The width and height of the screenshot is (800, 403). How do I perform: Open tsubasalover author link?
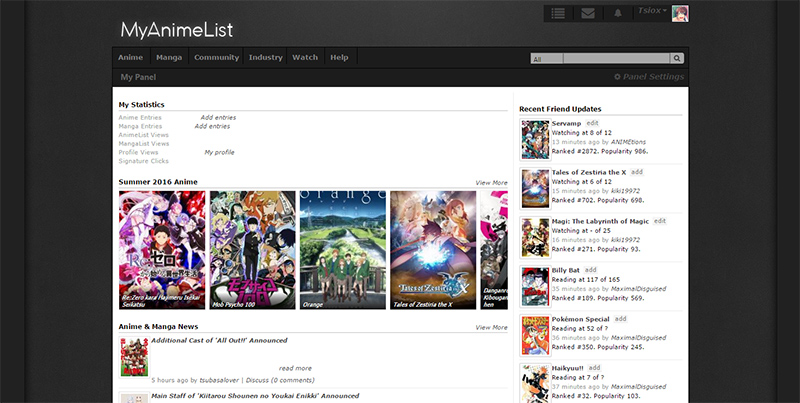219,381
